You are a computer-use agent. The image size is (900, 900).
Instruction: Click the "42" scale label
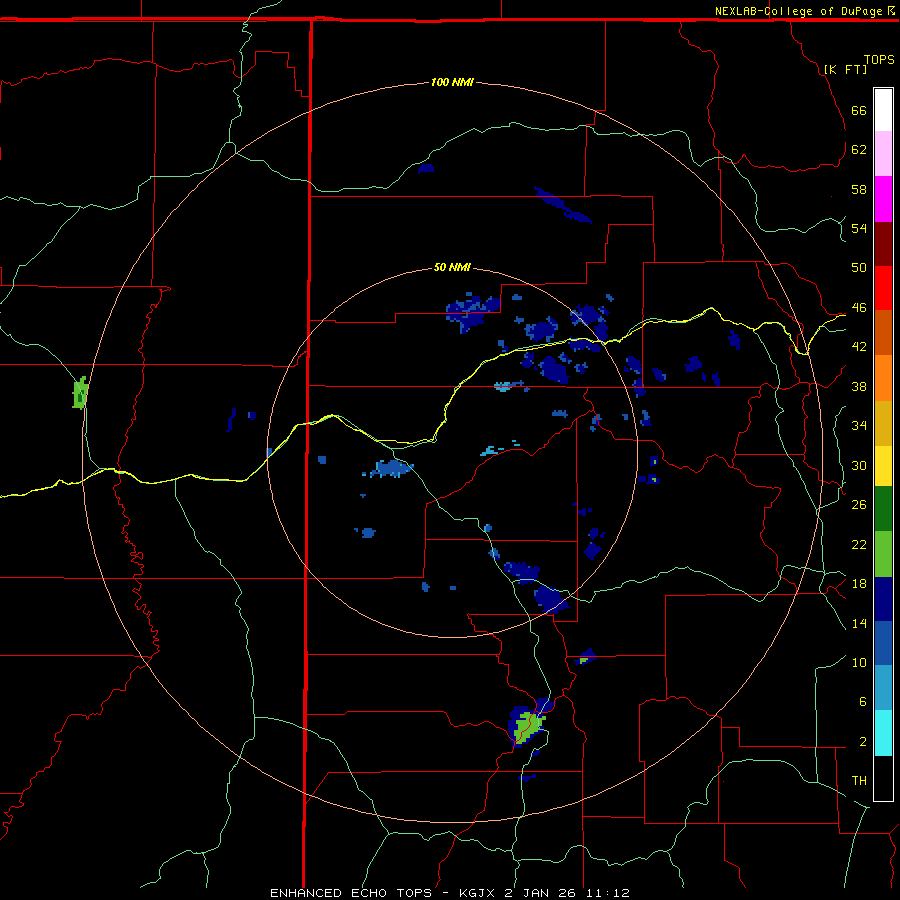click(859, 346)
